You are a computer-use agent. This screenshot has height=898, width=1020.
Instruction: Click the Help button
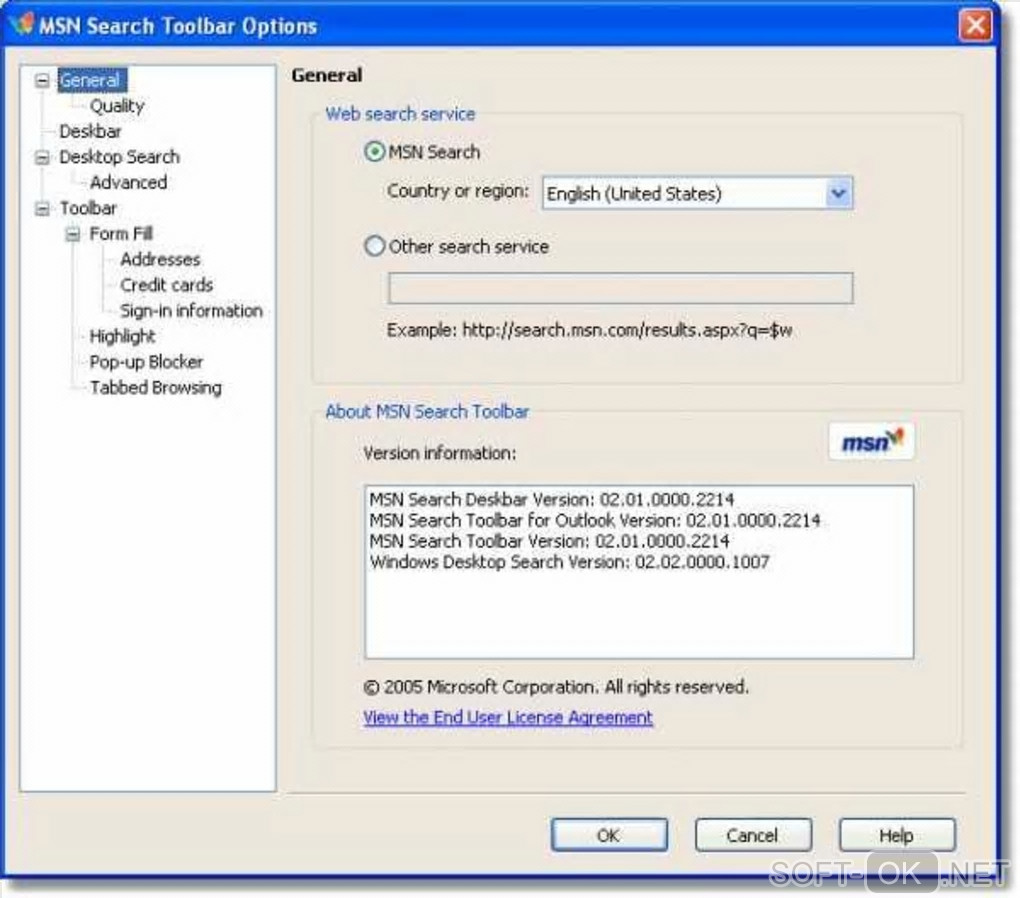point(896,835)
